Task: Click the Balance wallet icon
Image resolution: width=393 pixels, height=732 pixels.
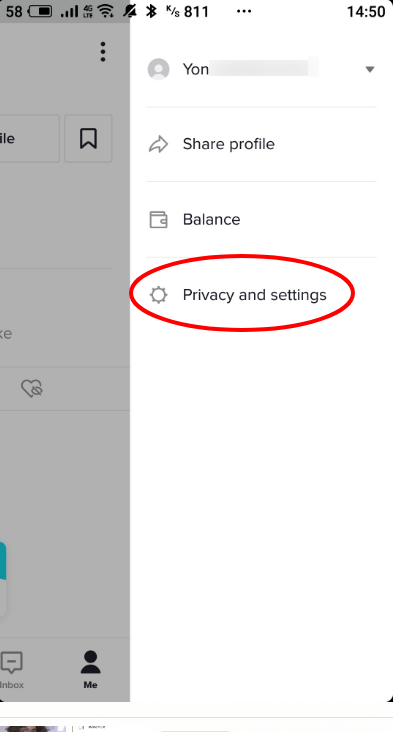Action: (158, 219)
